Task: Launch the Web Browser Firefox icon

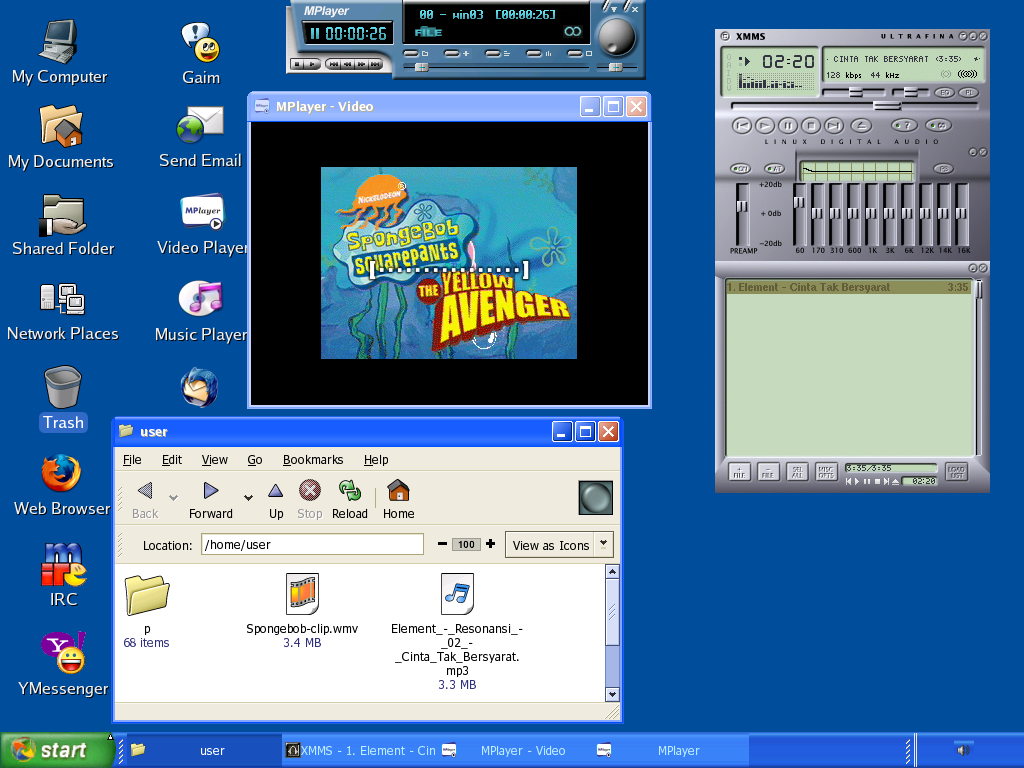Action: click(62, 485)
